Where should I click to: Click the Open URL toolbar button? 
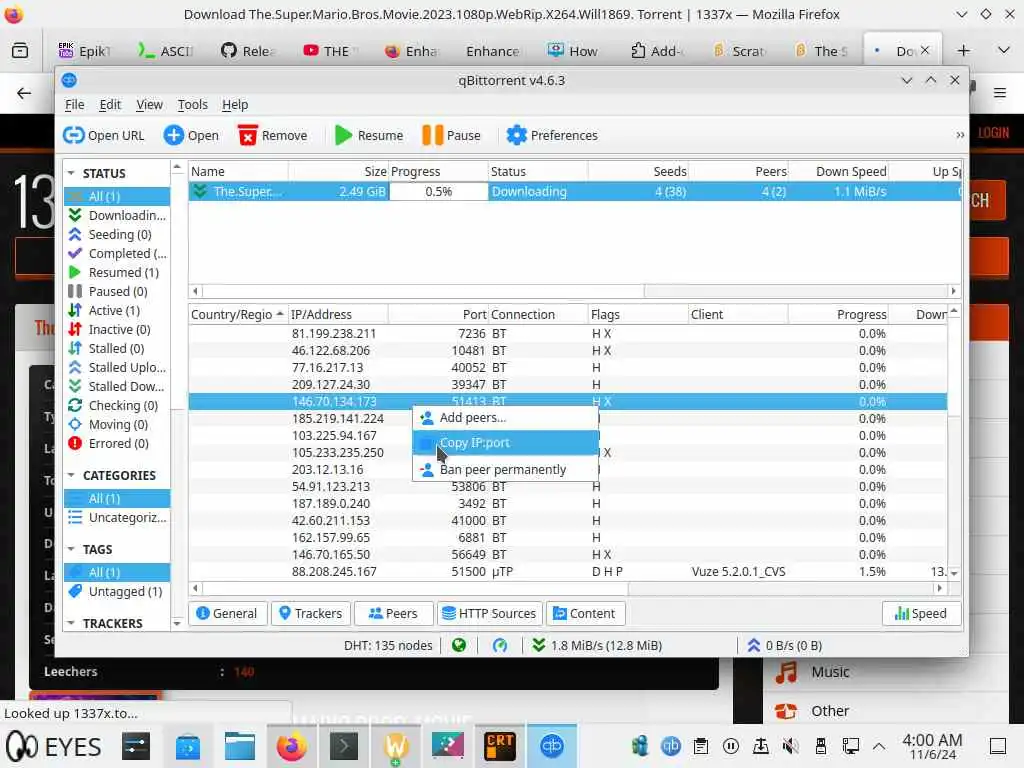[104, 135]
